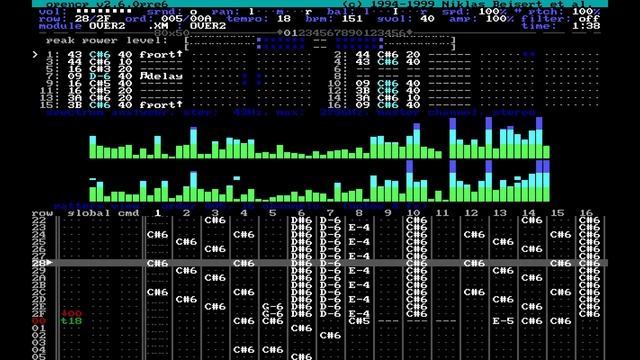
Task: Click the elapsed time 1:38
Action: tap(586, 26)
